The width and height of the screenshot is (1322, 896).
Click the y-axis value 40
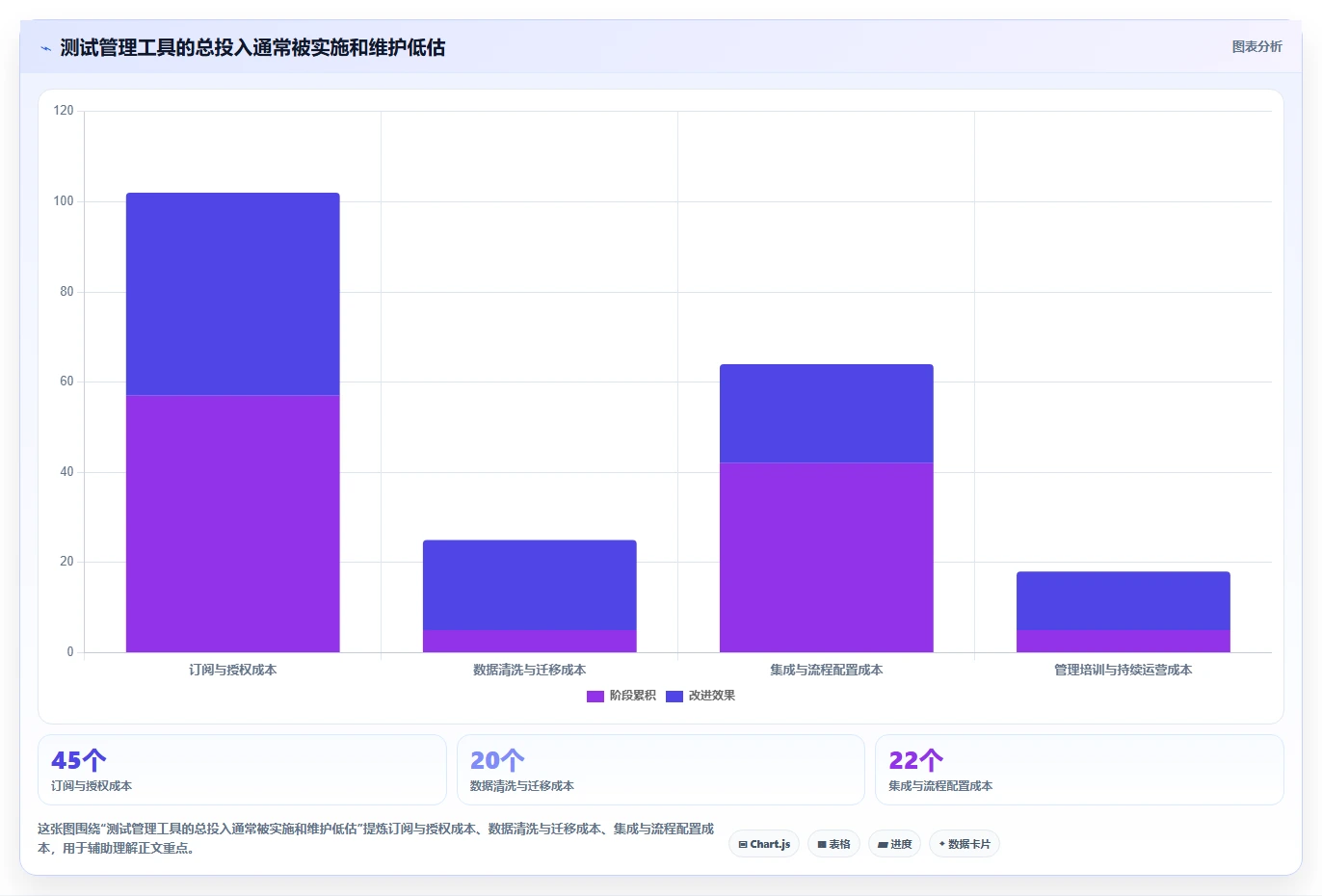click(x=66, y=472)
